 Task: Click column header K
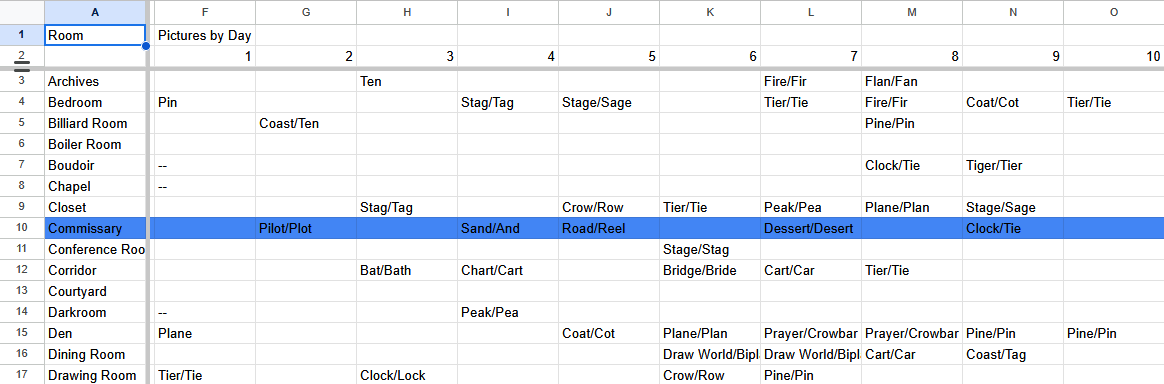(x=710, y=12)
